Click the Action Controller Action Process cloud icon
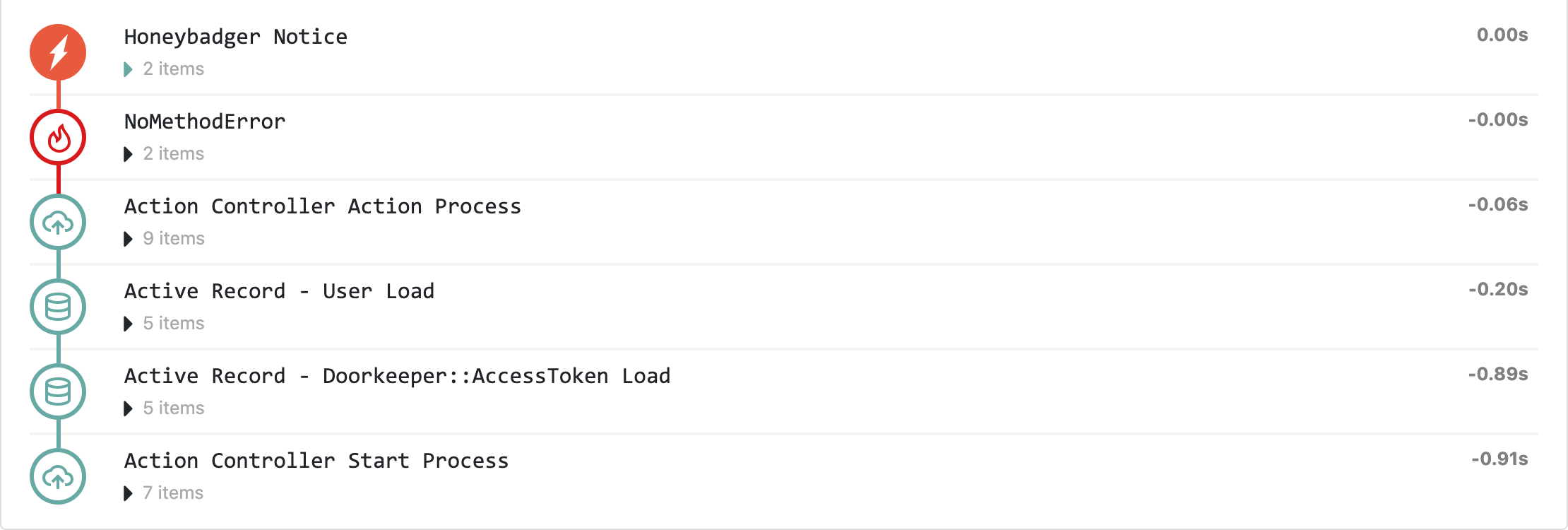The height and width of the screenshot is (530, 1568). (58, 222)
